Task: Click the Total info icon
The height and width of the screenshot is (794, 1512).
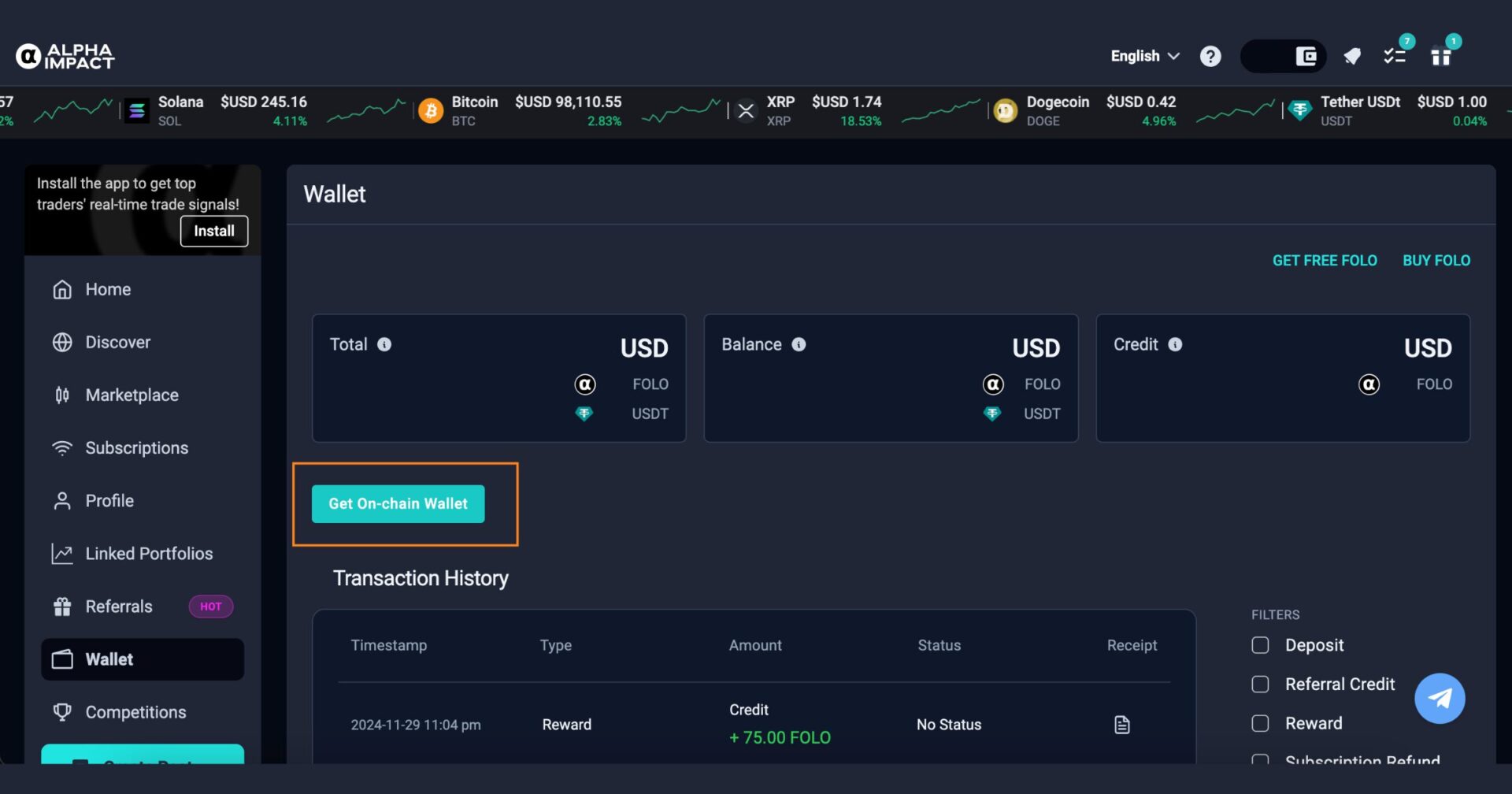Action: 384,344
